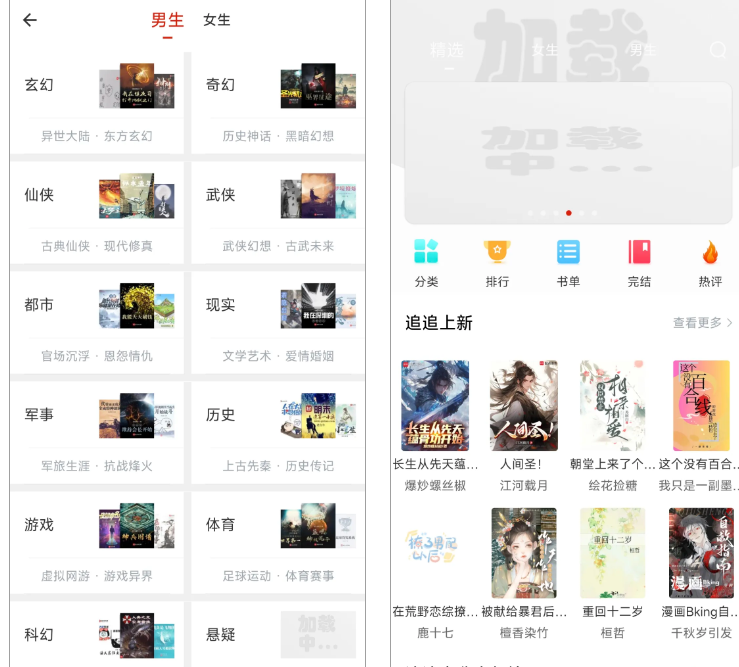Click the active red carousel dot
739x667 pixels.
pos(569,213)
